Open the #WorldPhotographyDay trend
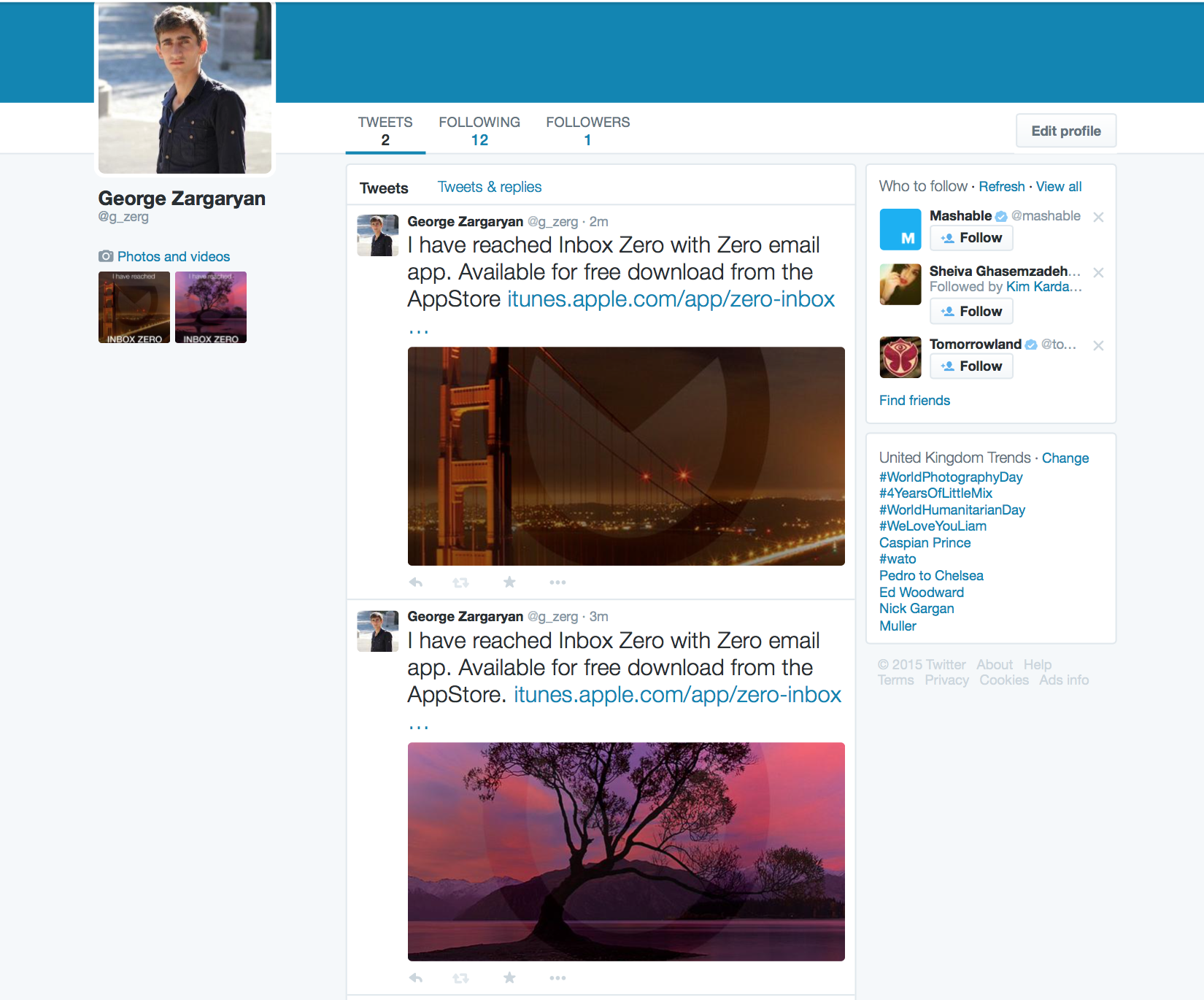This screenshot has height=1000, width=1204. tap(951, 477)
